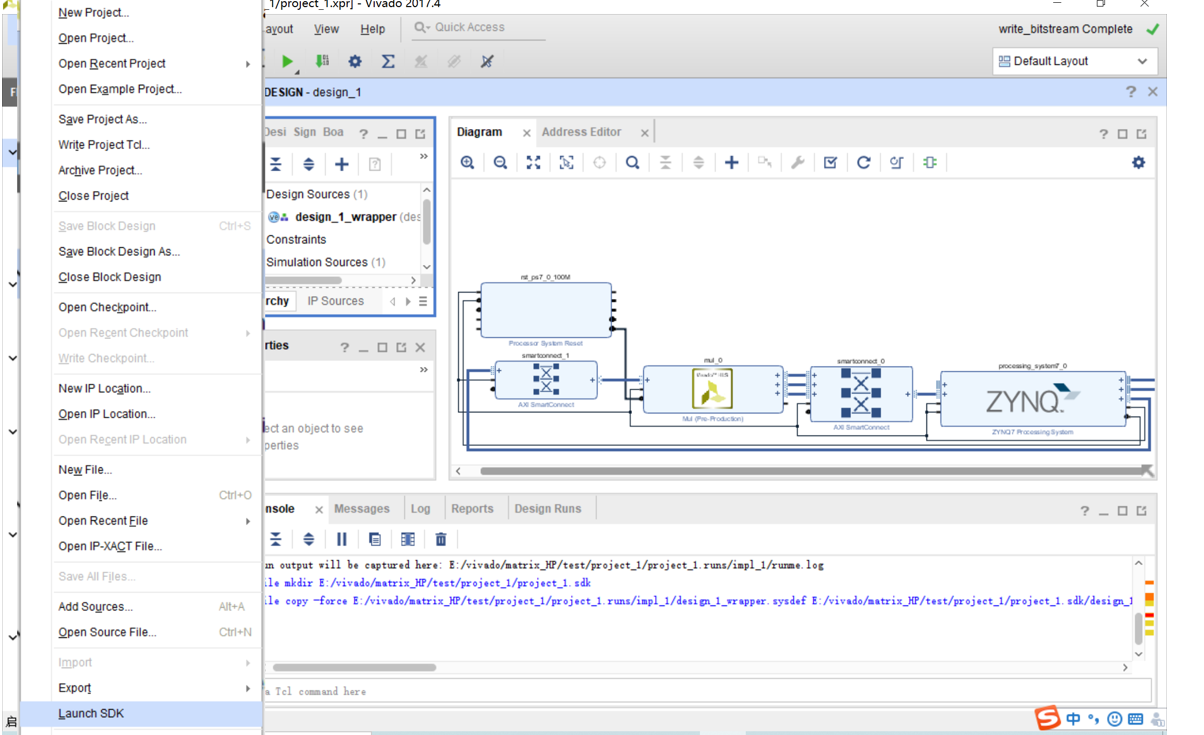Regenerate the diagram layout

coord(863,162)
